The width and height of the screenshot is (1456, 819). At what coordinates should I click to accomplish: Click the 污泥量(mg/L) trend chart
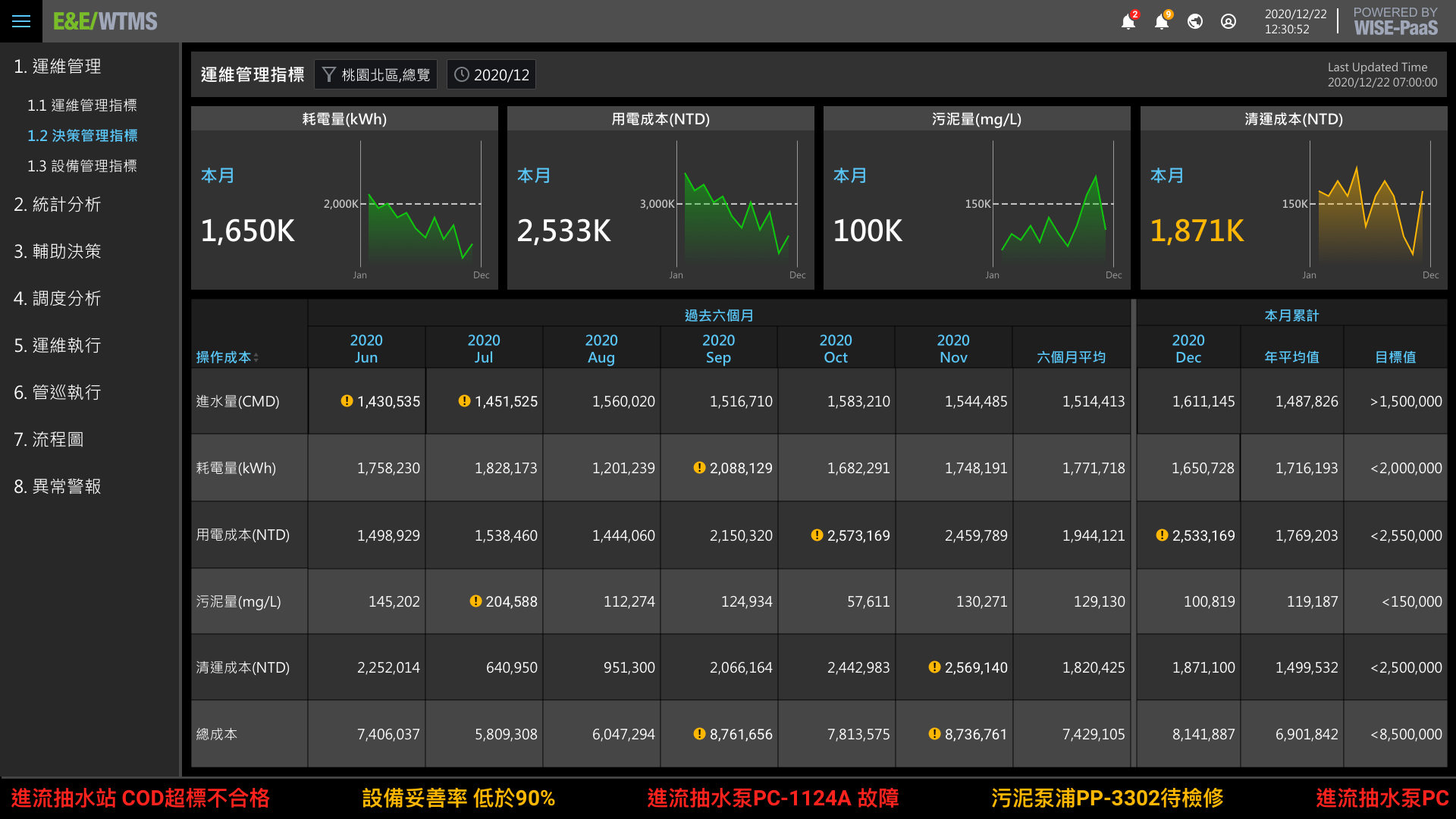(x=1053, y=205)
